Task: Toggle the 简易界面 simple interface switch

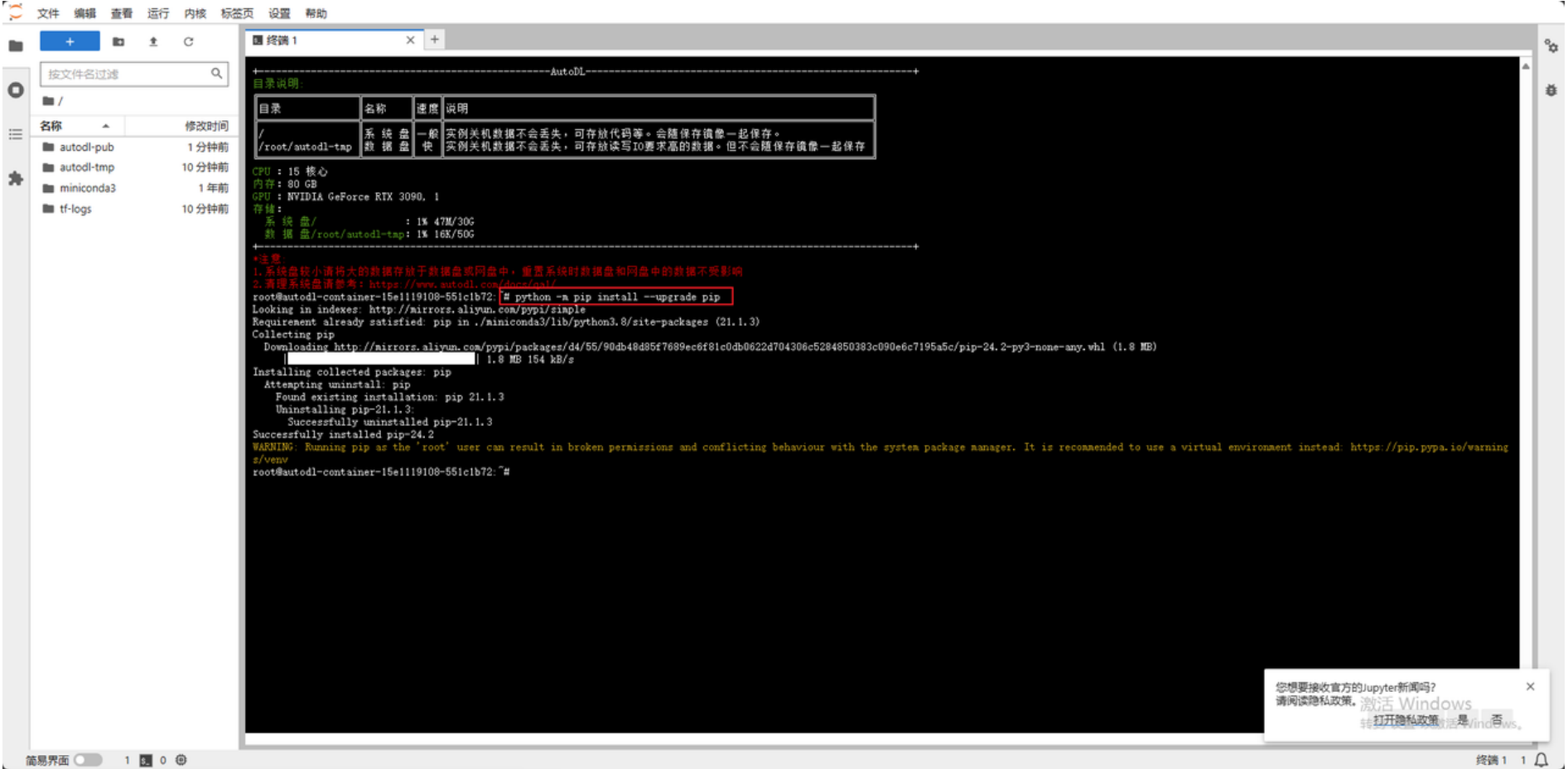Action: [88, 760]
